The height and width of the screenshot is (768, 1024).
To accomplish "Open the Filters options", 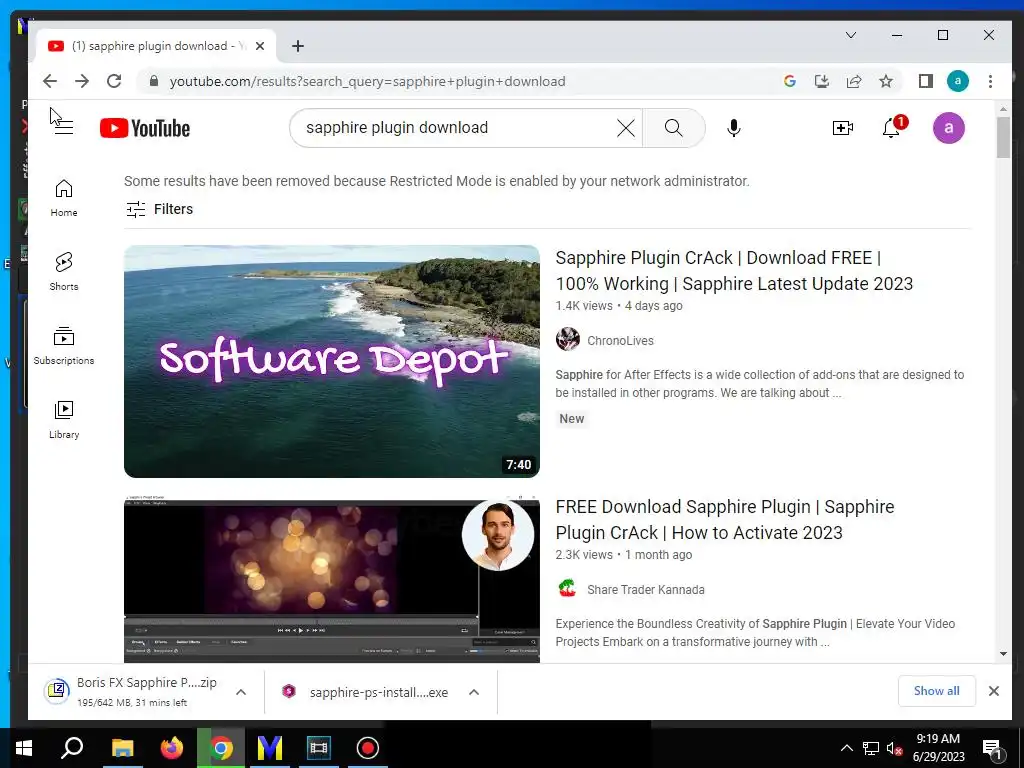I will pos(159,209).
